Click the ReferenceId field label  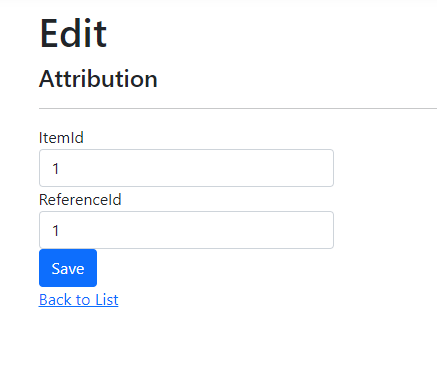[x=80, y=200]
